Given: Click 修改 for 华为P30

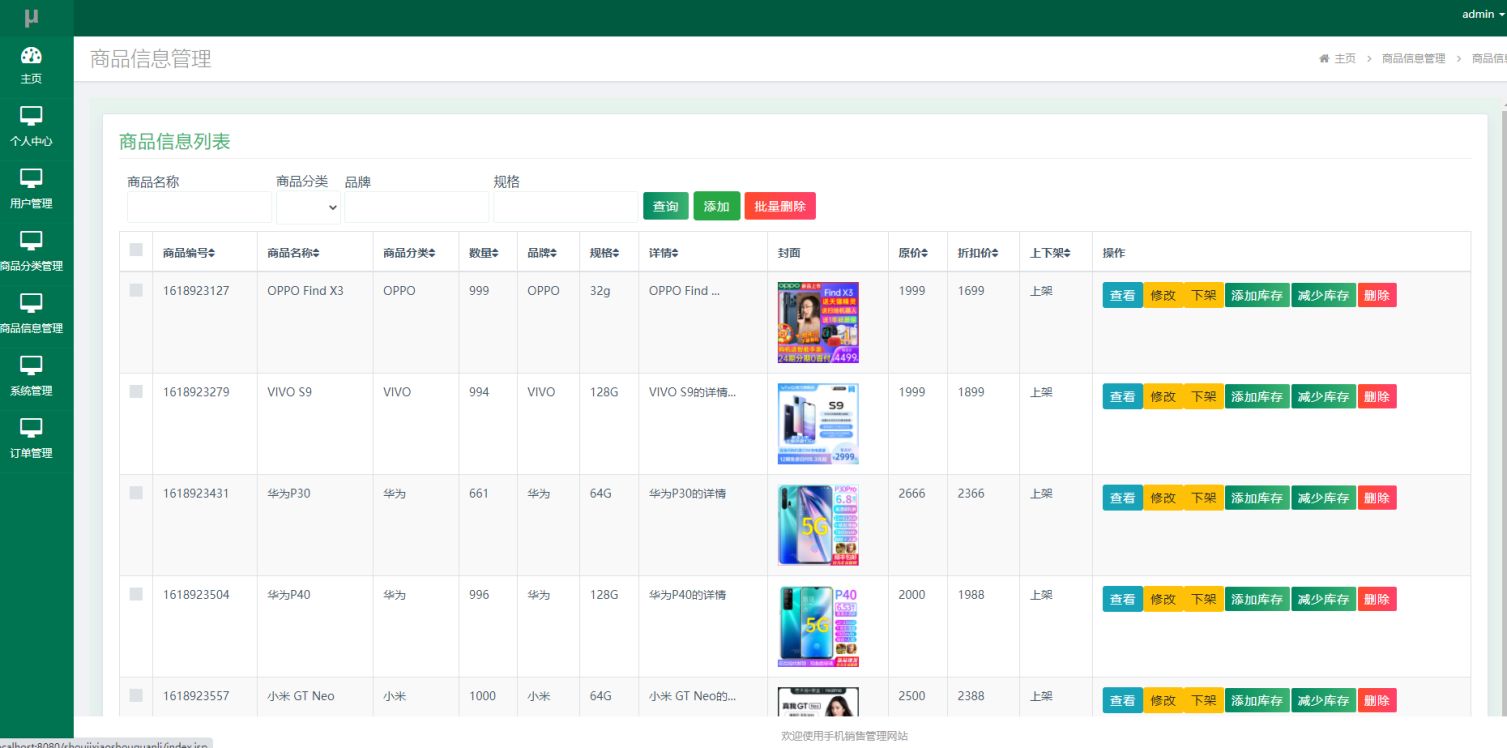Looking at the screenshot, I should (1163, 498).
